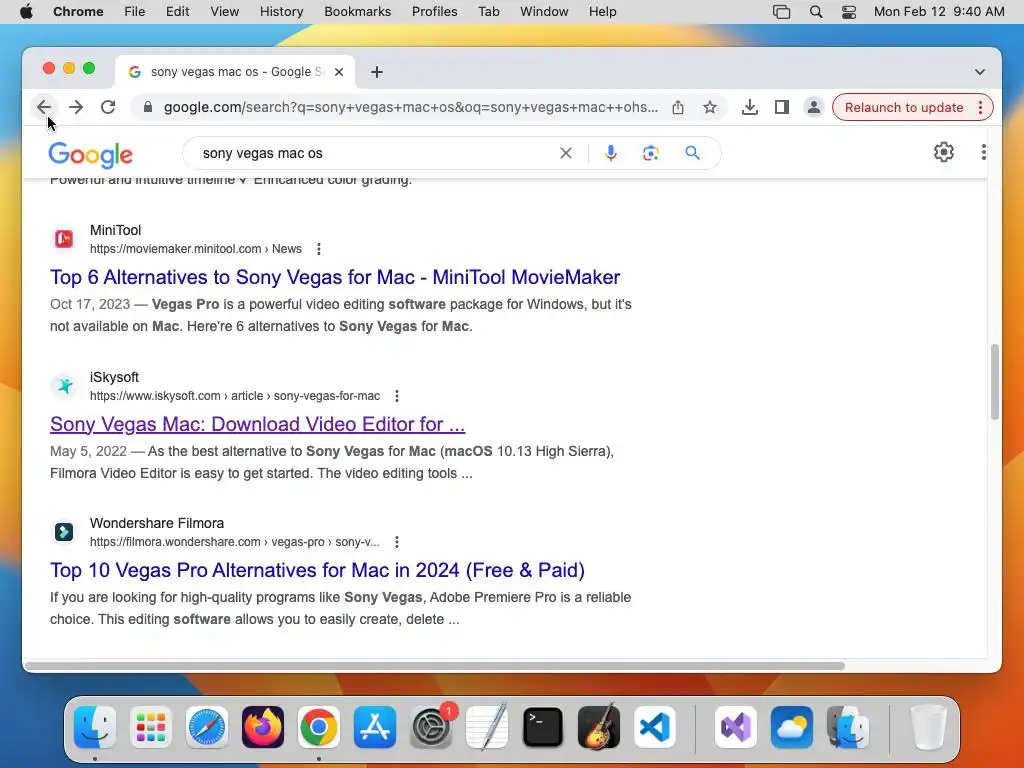Open Visual Studio Code from the Dock
Image resolution: width=1024 pixels, height=768 pixels.
point(655,727)
